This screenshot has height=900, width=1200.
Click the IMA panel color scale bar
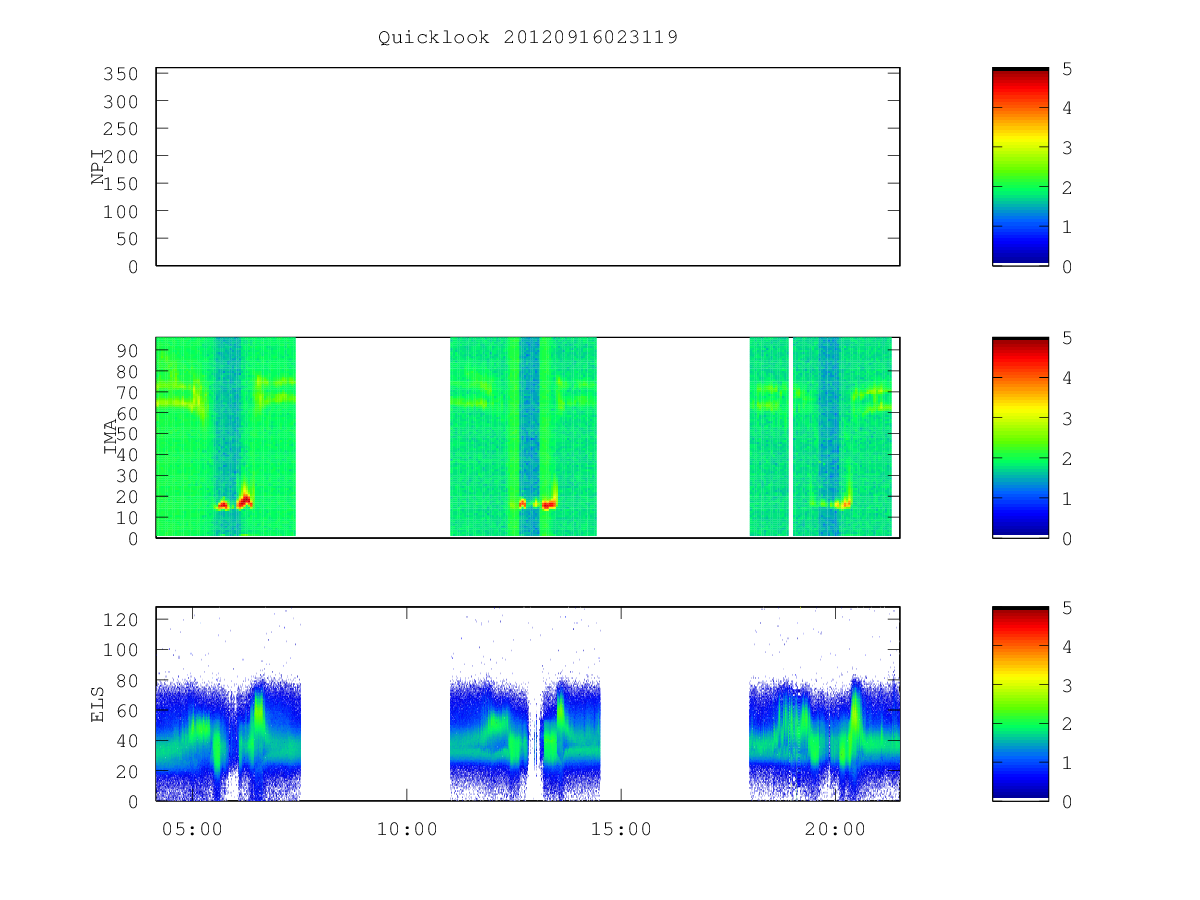coord(1020,438)
